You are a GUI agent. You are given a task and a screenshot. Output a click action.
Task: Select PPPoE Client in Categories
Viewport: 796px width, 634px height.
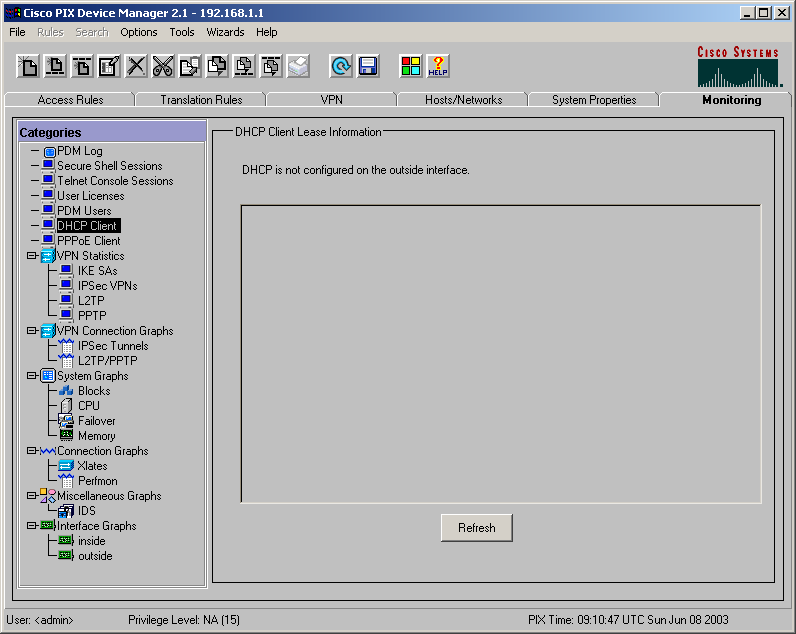pyautogui.click(x=89, y=241)
